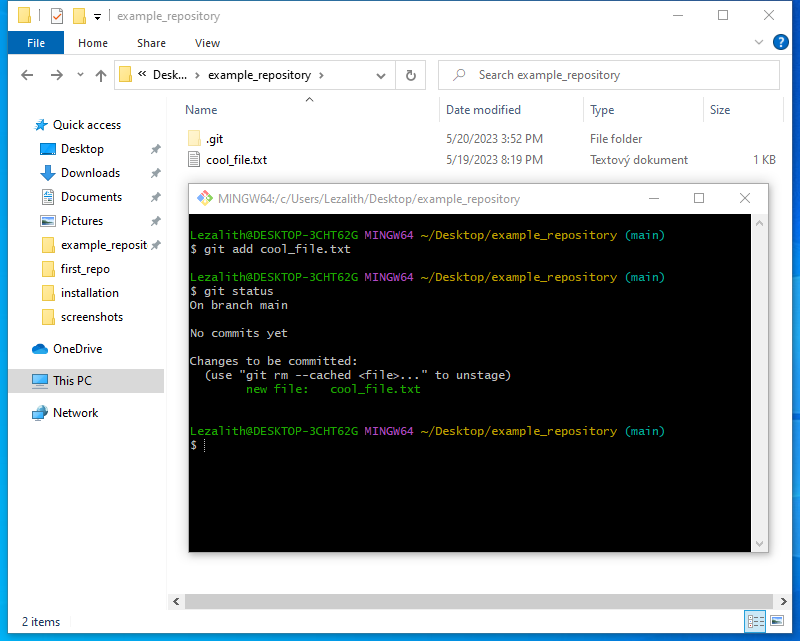Expand the ribbon with the chevron
The image size is (800, 641).
point(759,42)
